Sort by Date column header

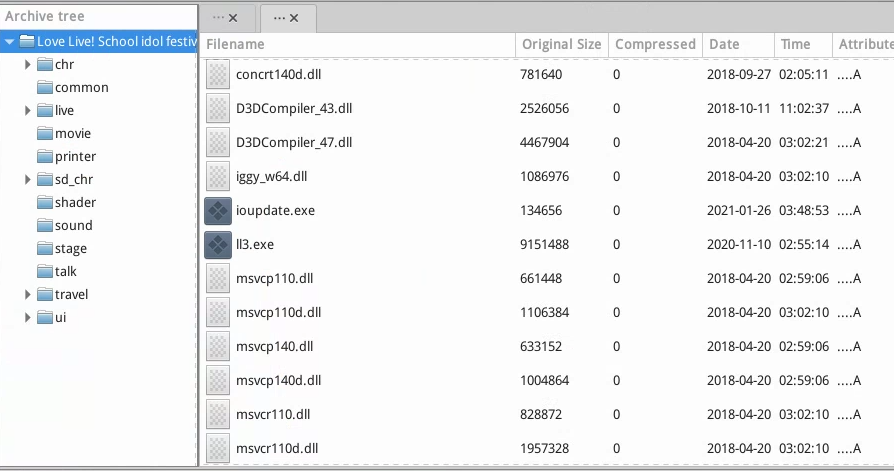coord(738,44)
